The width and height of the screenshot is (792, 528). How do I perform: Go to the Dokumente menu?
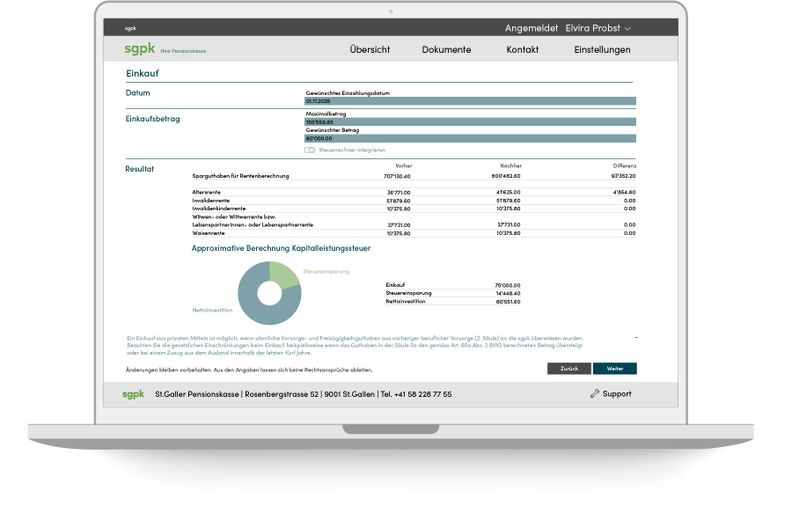[x=446, y=50]
